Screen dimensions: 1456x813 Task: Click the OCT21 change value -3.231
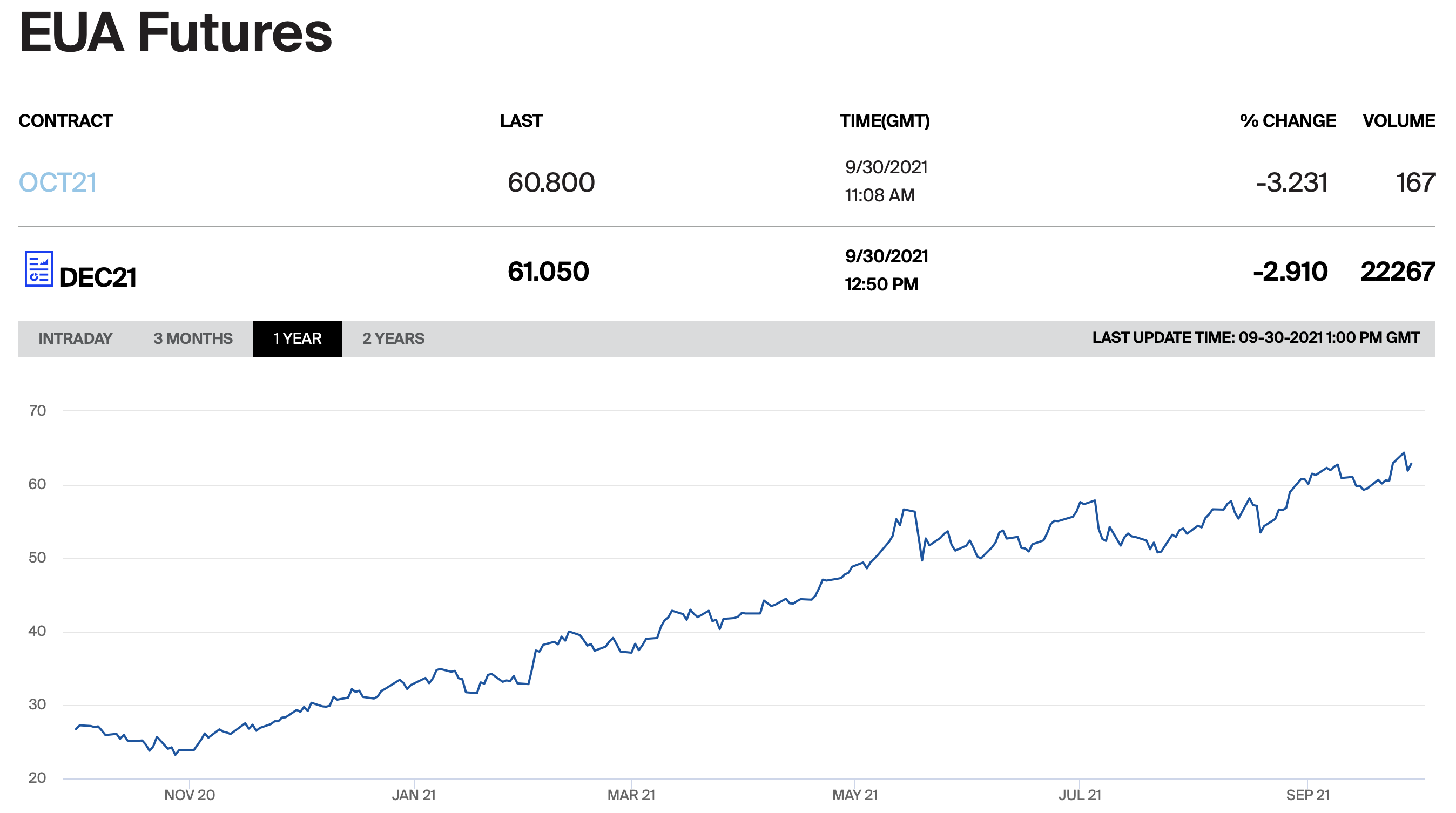click(1291, 183)
